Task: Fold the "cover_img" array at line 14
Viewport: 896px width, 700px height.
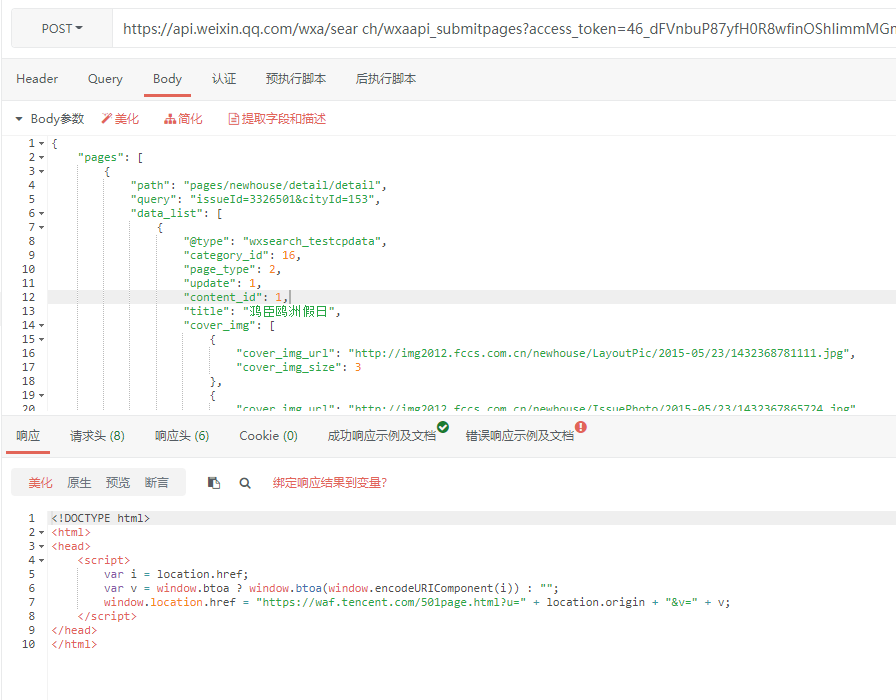Action: pyautogui.click(x=42, y=325)
